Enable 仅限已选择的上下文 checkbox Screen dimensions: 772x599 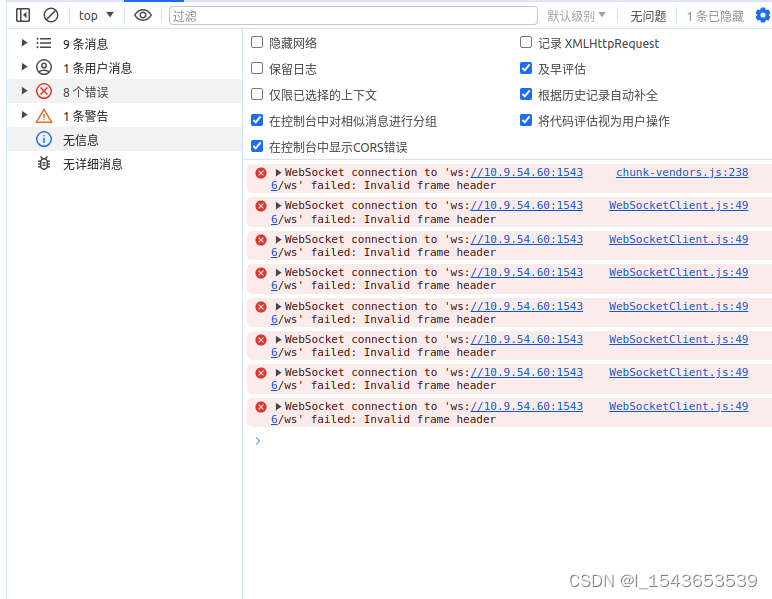click(257, 94)
